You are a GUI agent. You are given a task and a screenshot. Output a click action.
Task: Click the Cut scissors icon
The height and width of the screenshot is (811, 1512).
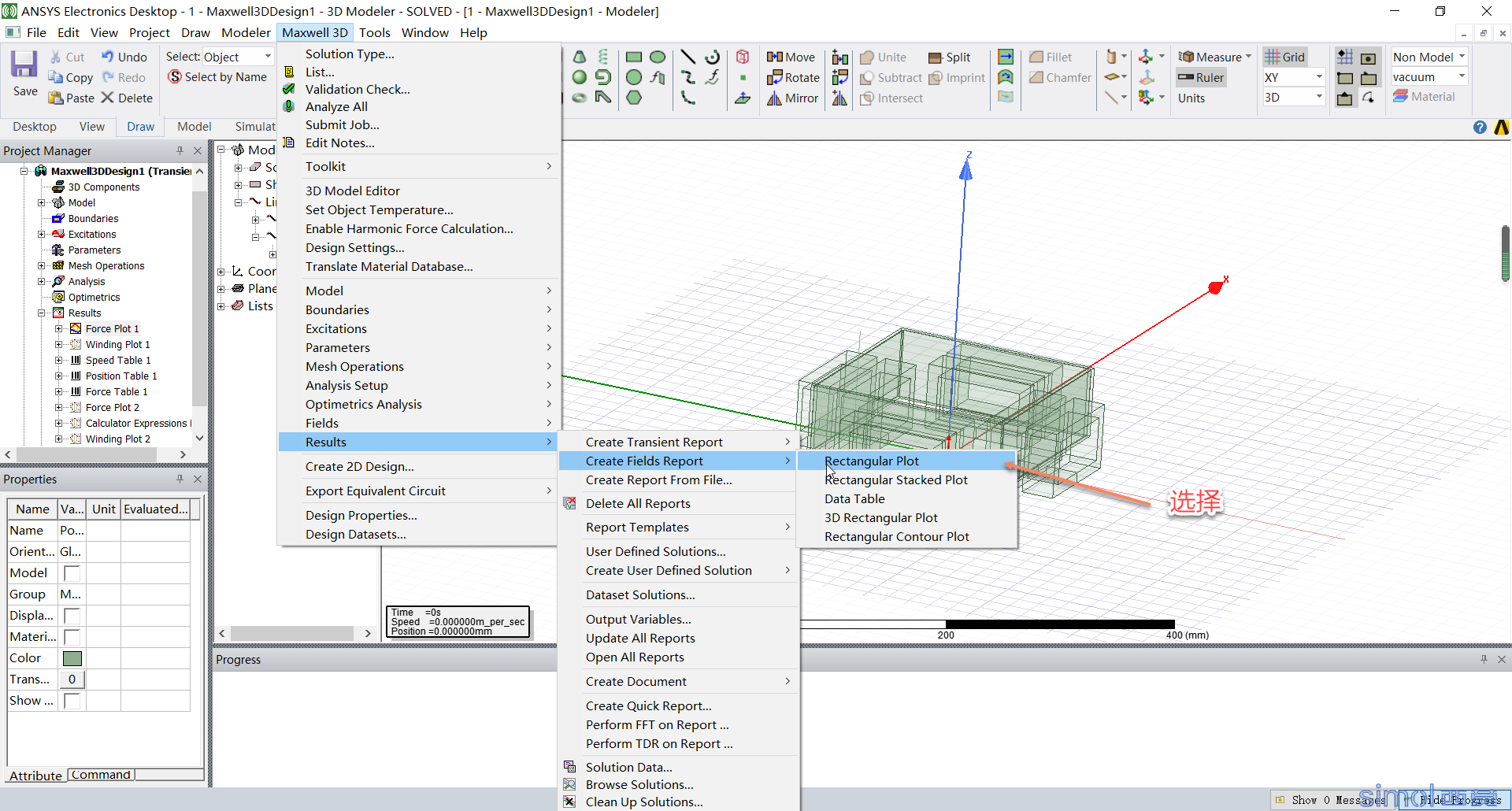[56, 57]
